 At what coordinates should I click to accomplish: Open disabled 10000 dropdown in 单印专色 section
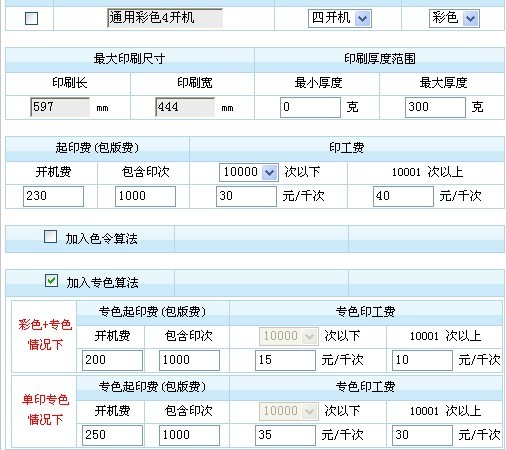point(289,411)
